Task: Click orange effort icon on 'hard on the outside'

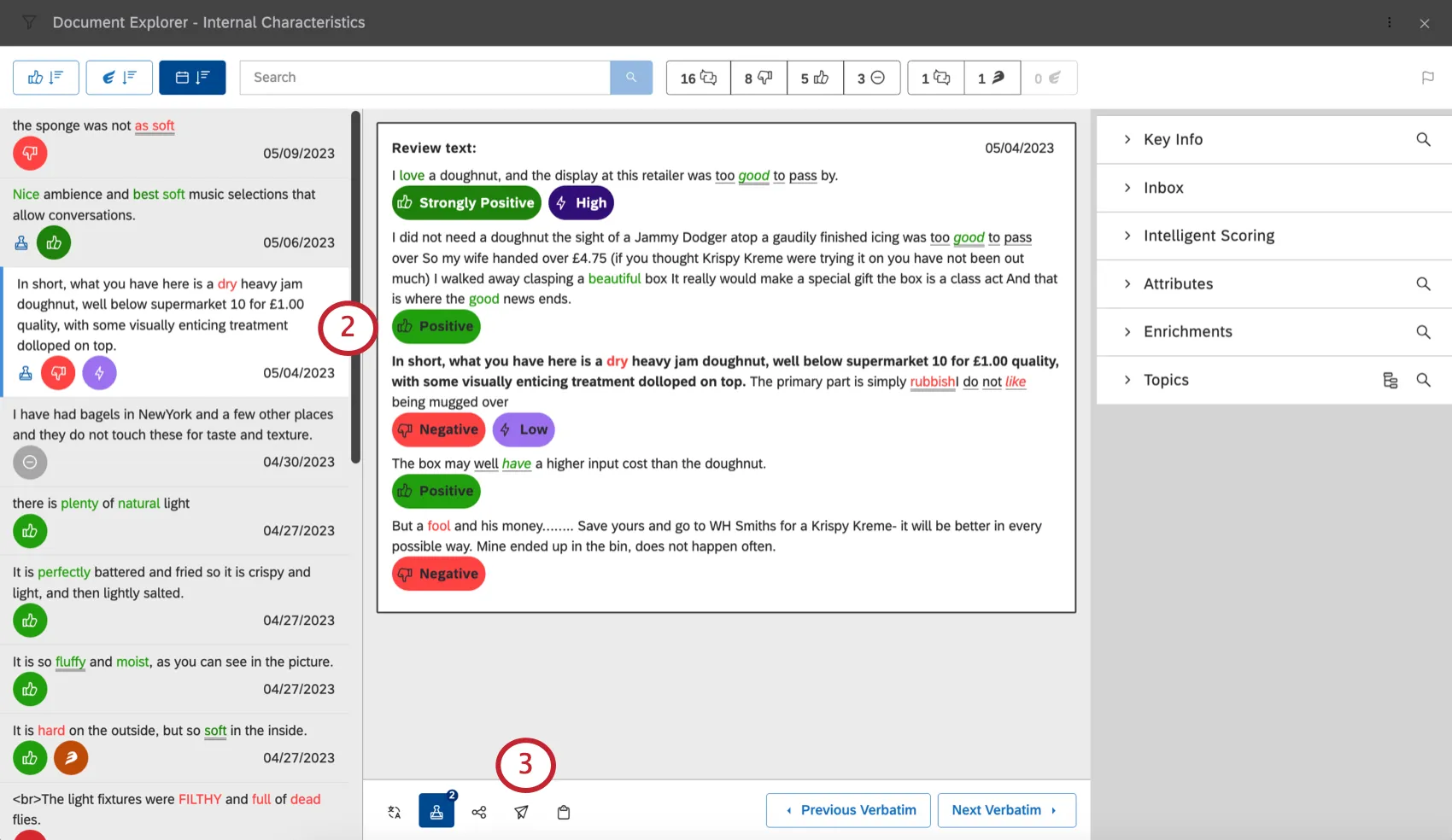Action: coord(71,758)
